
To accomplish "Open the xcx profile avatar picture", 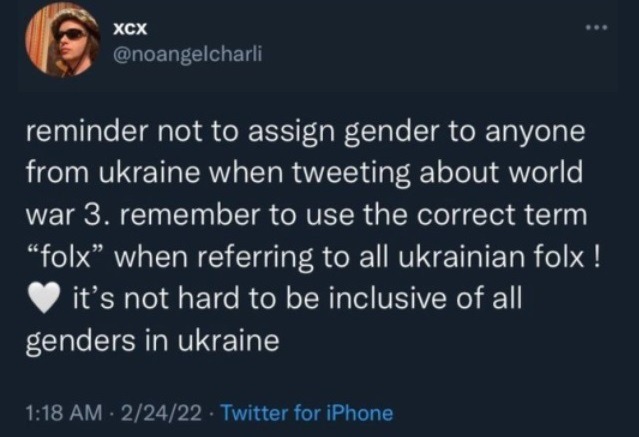I will pos(61,40).
